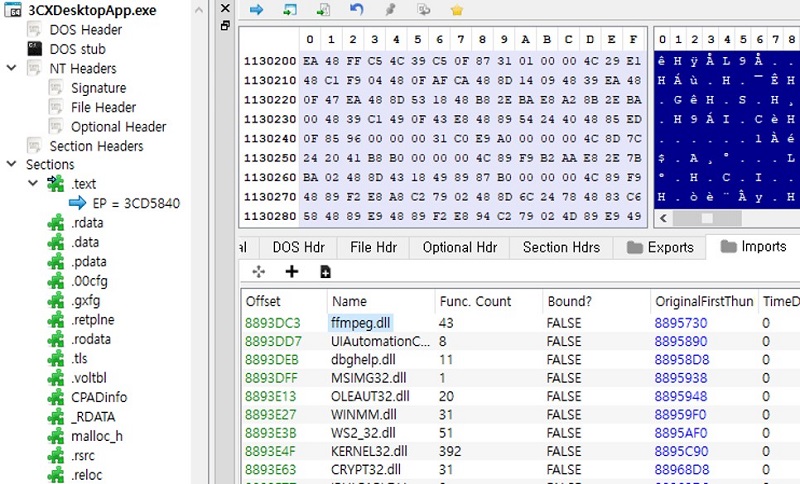Select Optional Header in the tree
This screenshot has width=800, height=484.
pos(118,126)
